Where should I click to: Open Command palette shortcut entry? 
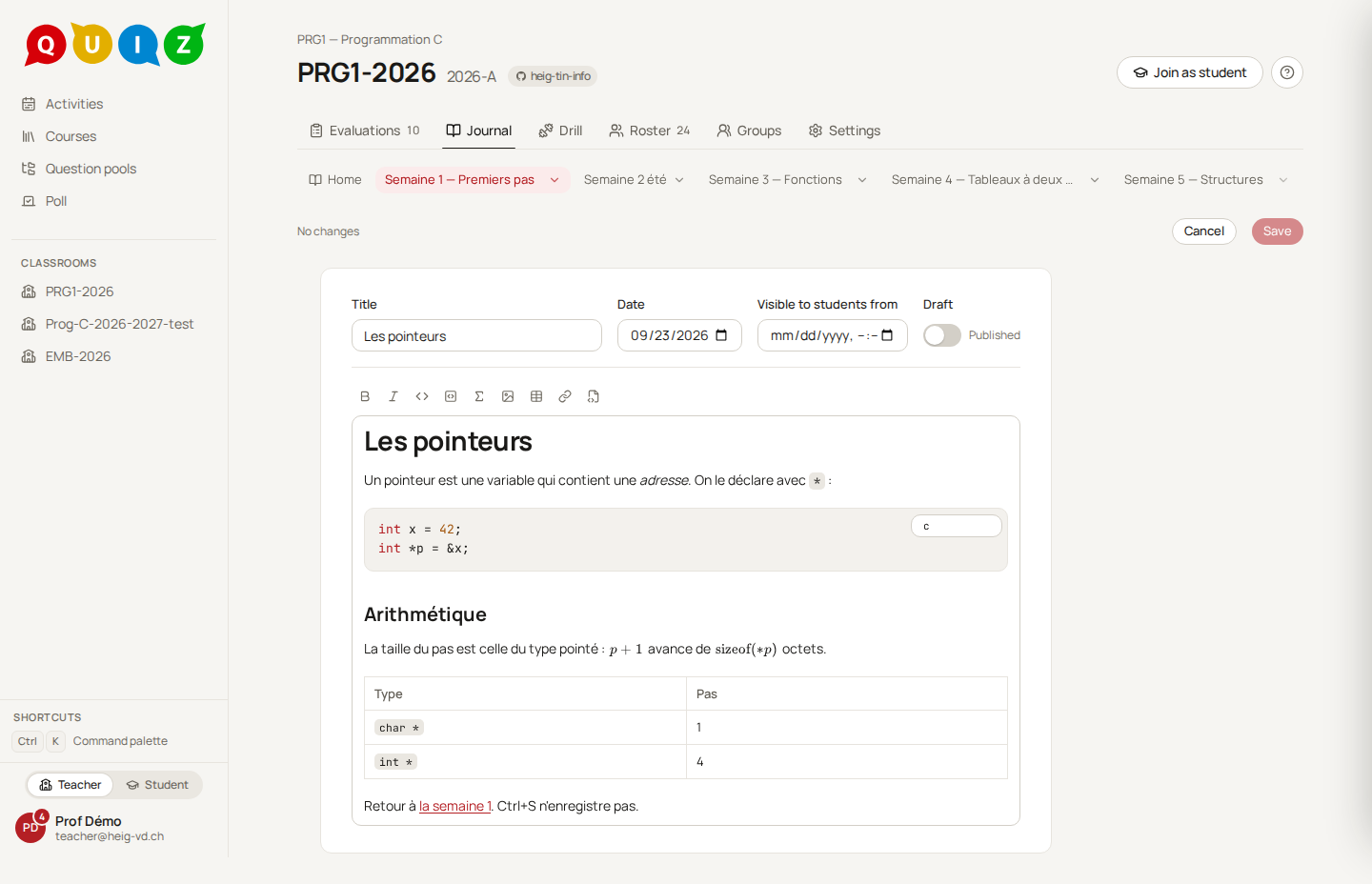tap(91, 741)
